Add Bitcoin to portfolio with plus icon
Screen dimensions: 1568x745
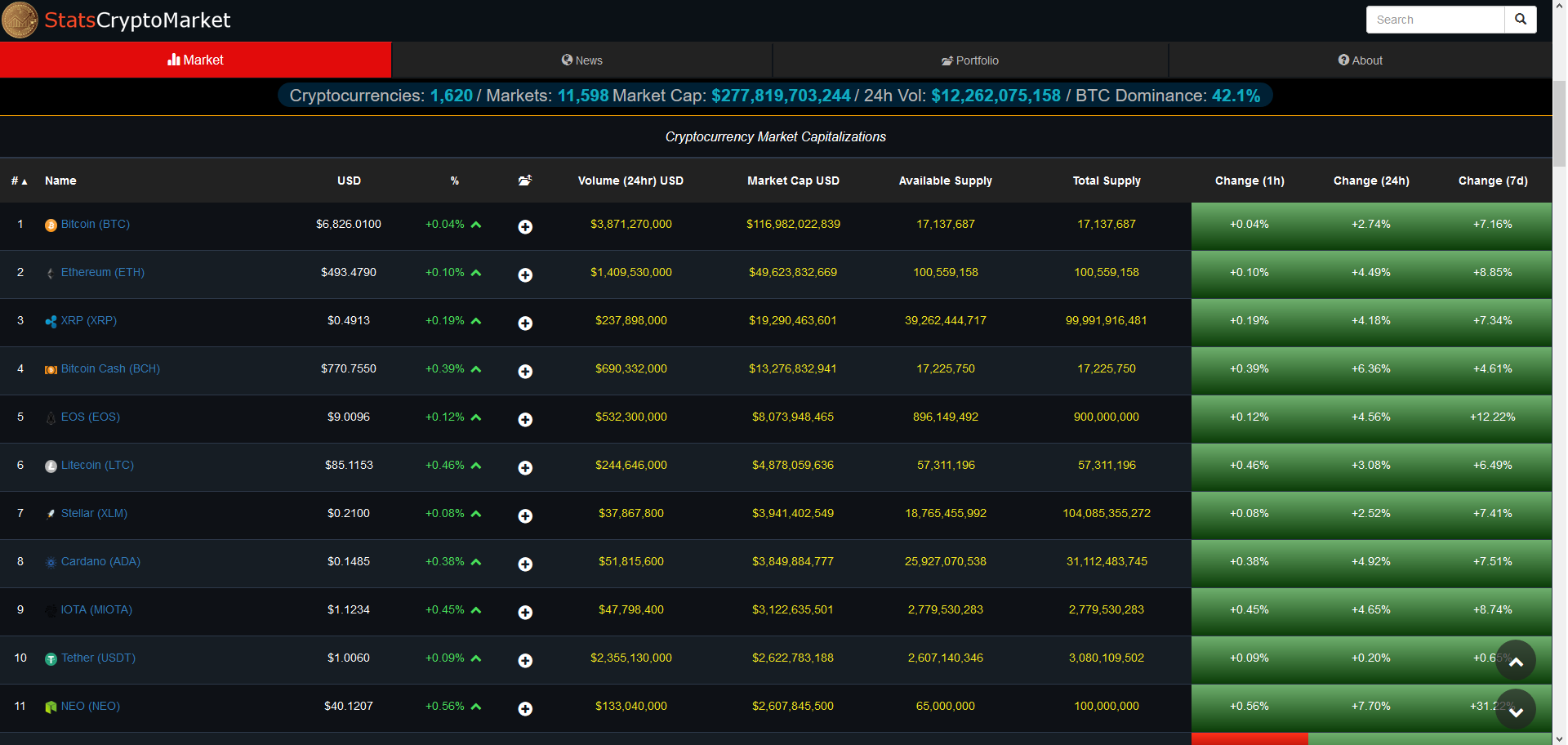coord(525,226)
